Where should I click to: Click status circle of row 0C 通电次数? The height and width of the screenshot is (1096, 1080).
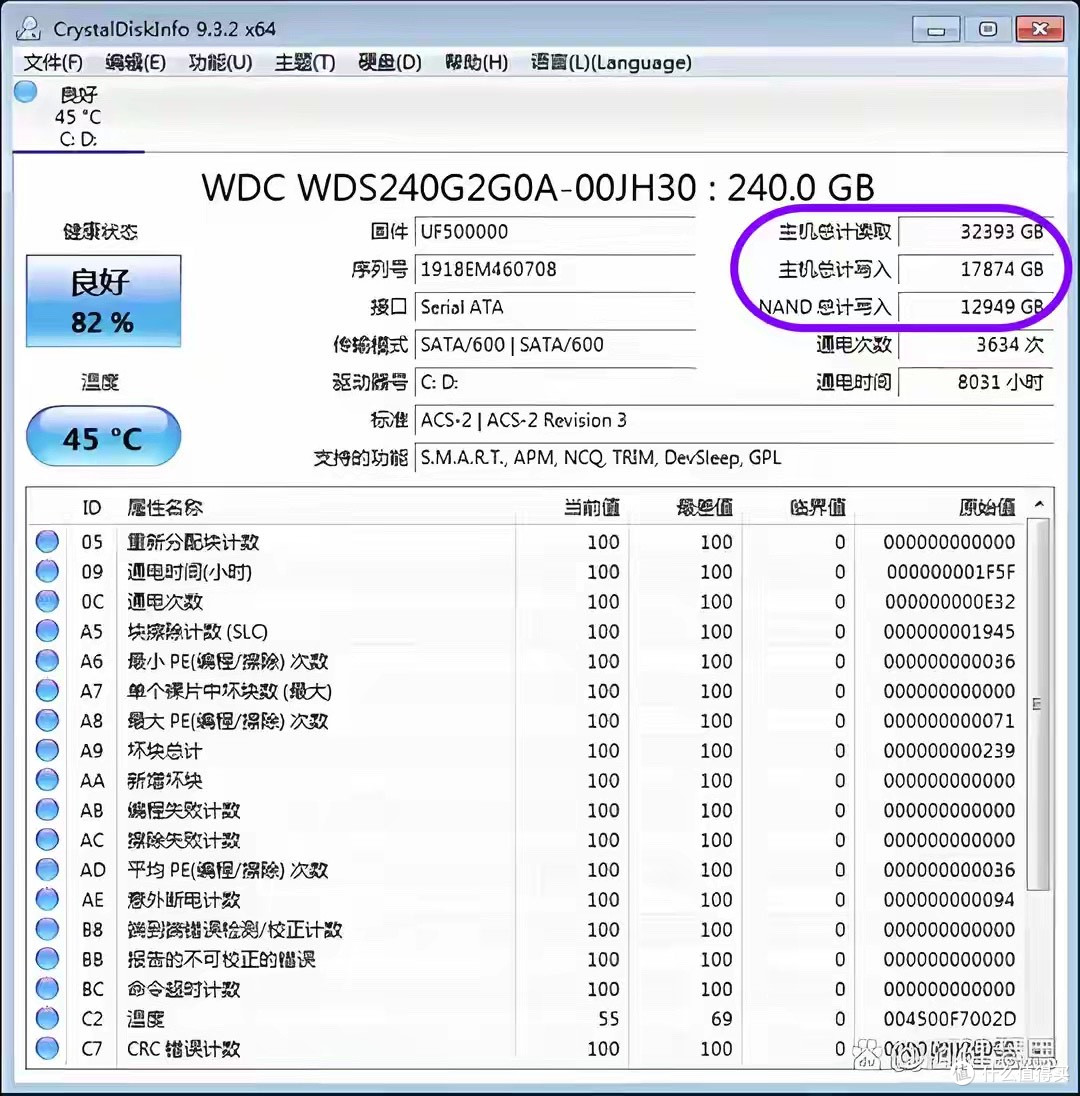[x=47, y=601]
